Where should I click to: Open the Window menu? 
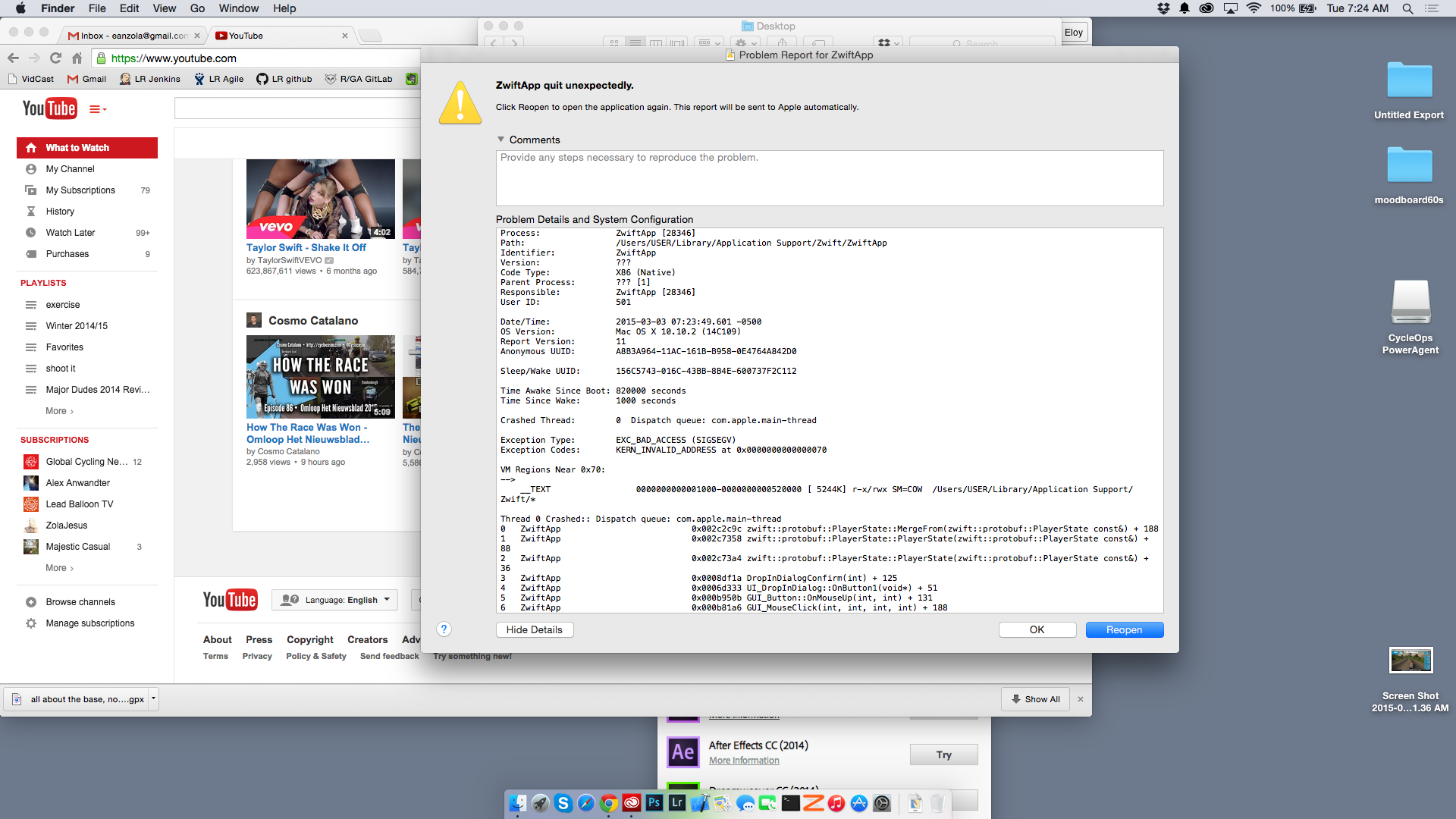coord(239,8)
